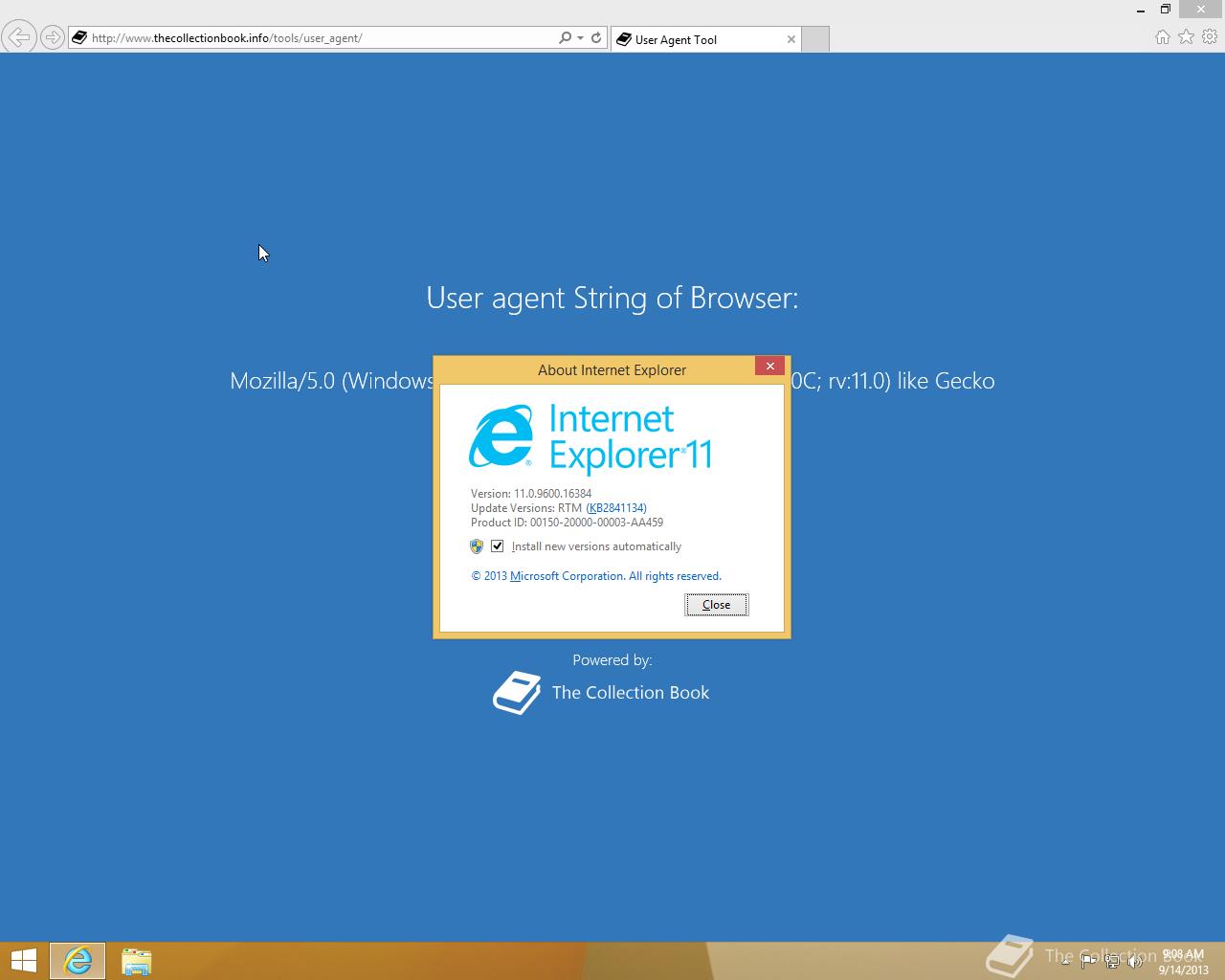Screen dimensions: 1225x980
Task: Open File Explorer from the taskbar
Action: coord(137,961)
